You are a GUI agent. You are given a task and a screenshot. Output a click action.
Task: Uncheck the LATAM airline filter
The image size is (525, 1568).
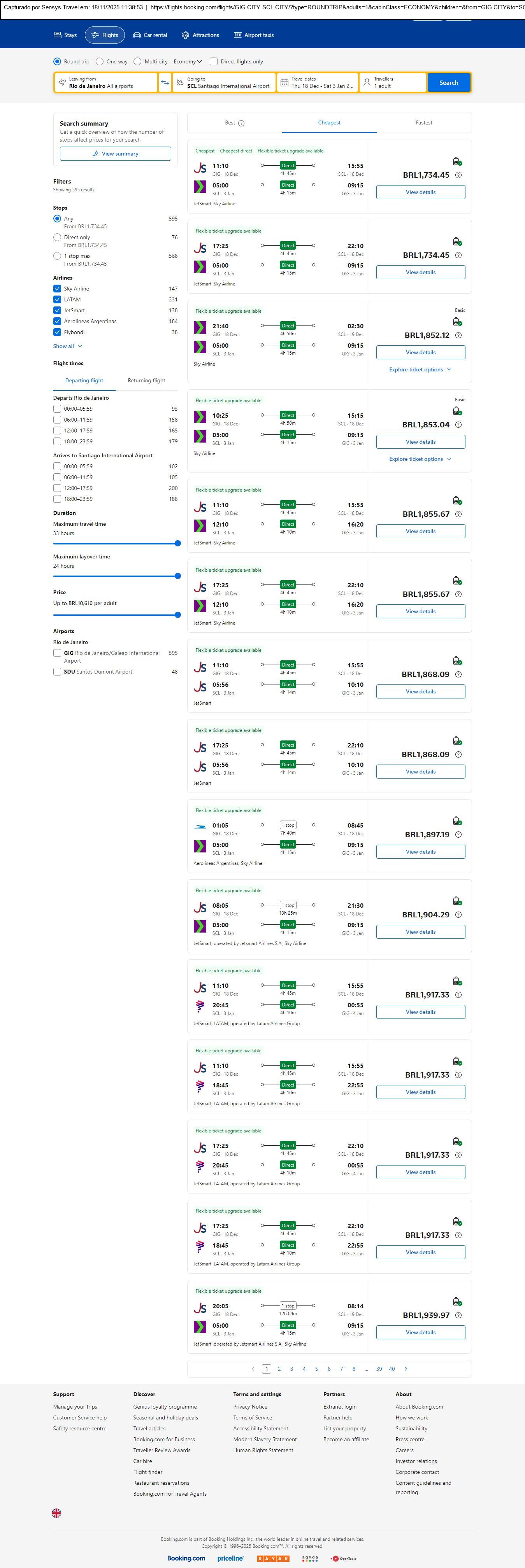pos(57,299)
